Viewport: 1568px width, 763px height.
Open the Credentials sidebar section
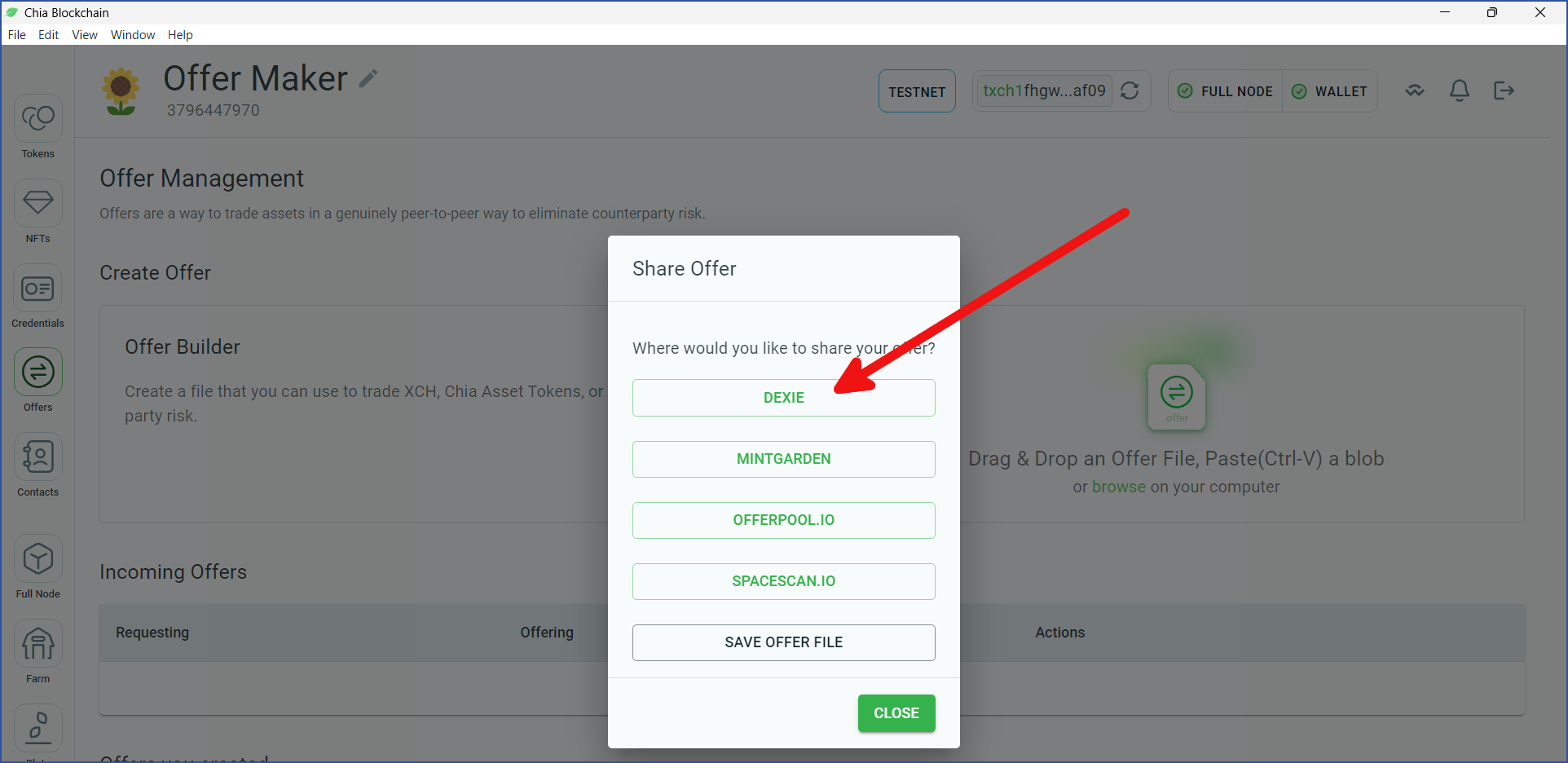tap(37, 297)
